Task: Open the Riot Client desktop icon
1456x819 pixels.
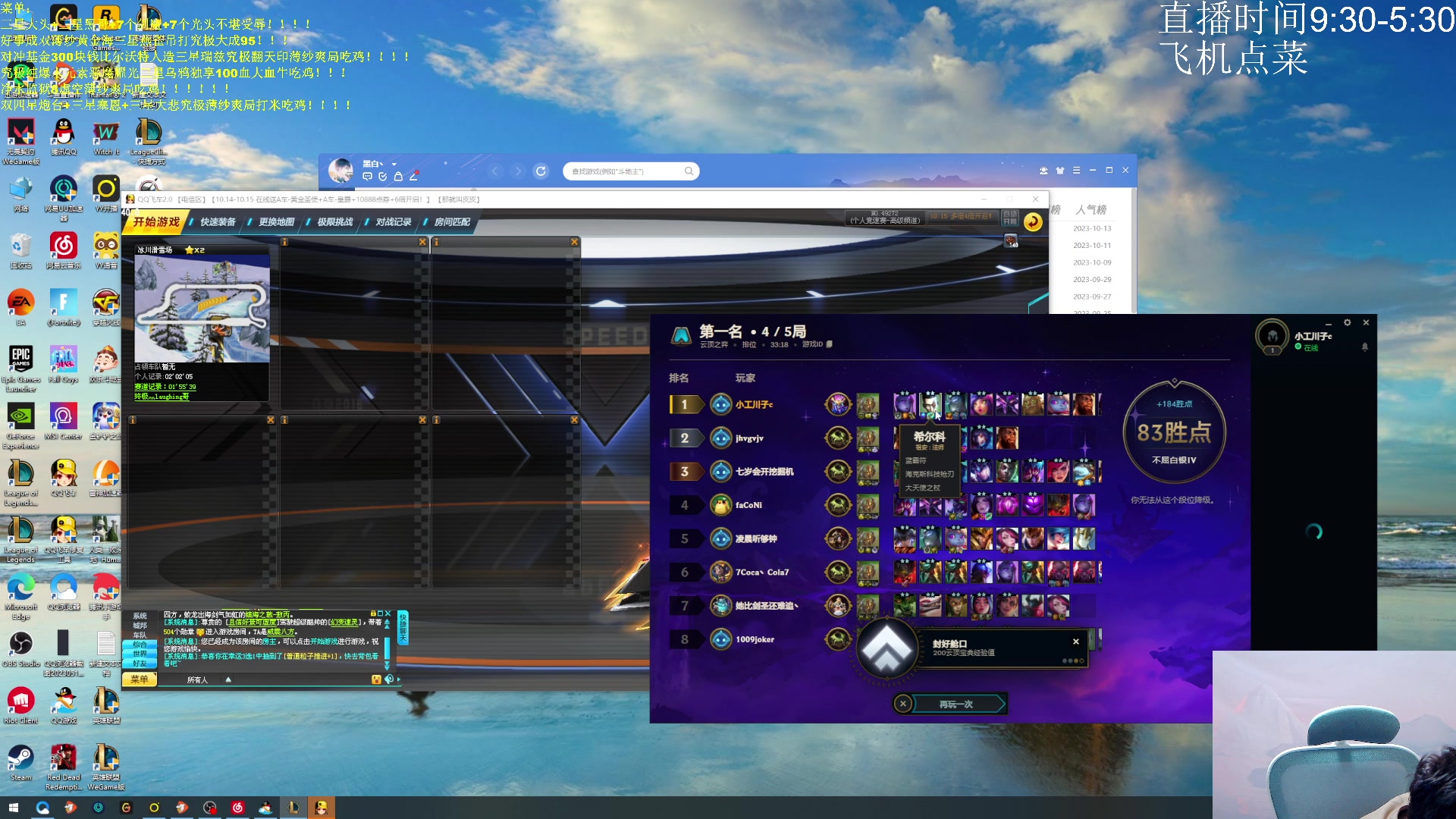Action: 20,706
